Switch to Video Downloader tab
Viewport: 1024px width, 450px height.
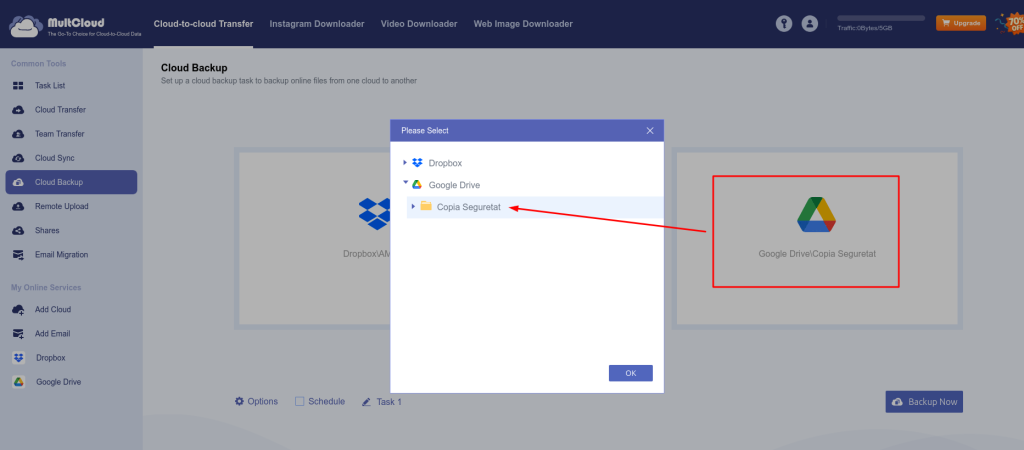(419, 23)
